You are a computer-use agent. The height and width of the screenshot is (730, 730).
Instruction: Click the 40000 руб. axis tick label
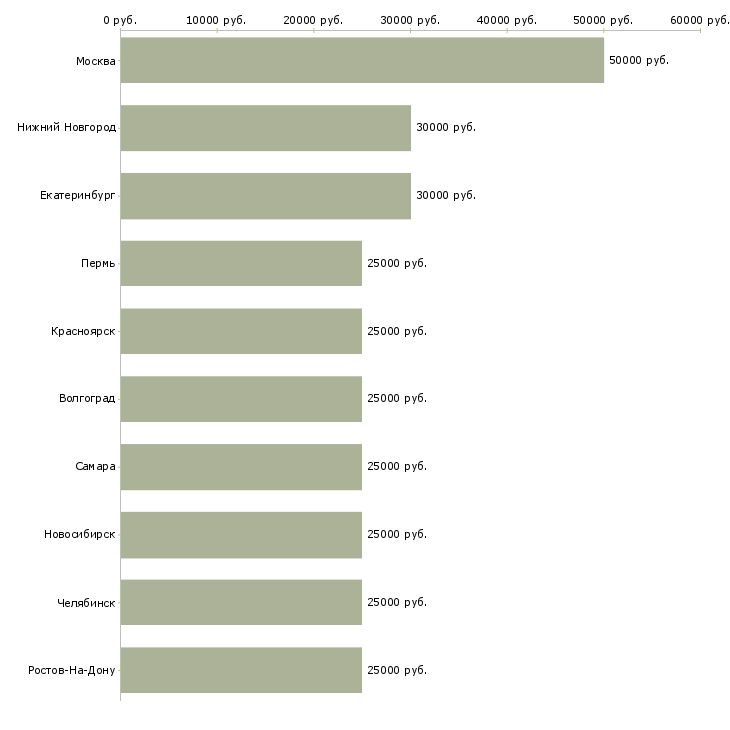[507, 20]
